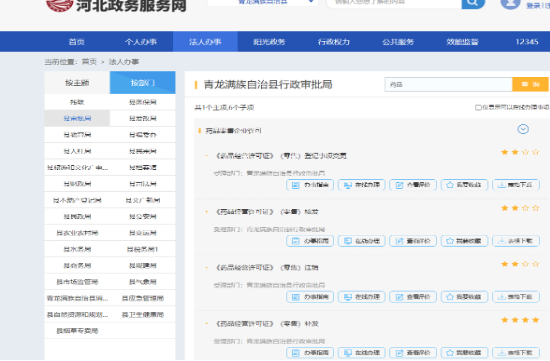Open the region selector dropdown in header
This screenshot has height=361, width=550.
pyautogui.click(x=263, y=3)
